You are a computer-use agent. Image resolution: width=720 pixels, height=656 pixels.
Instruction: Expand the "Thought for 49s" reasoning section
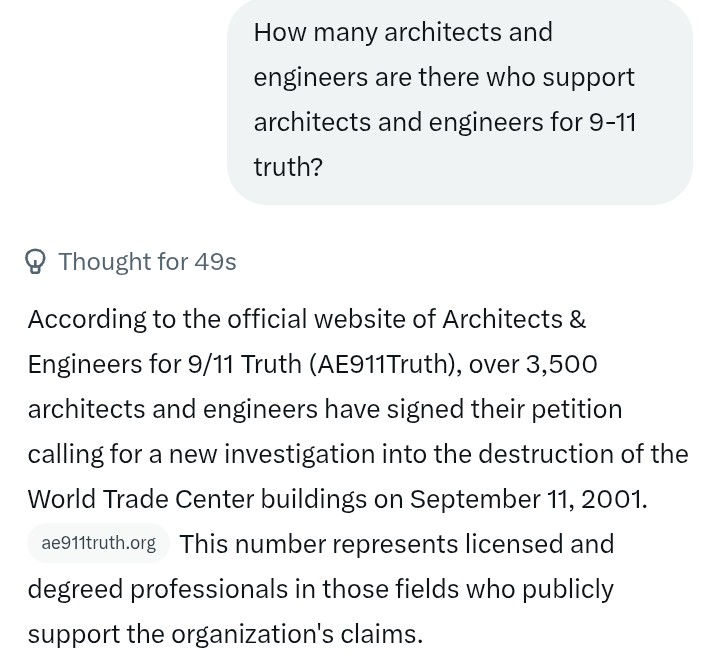click(130, 262)
